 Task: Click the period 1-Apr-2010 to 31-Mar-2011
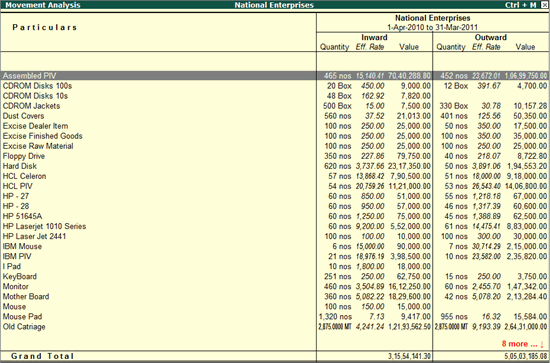432,27
